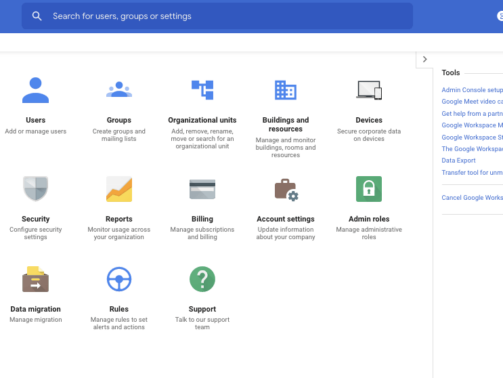Viewport: 503px width, 378px height.
Task: Click the Data migration title
Action: (35, 309)
